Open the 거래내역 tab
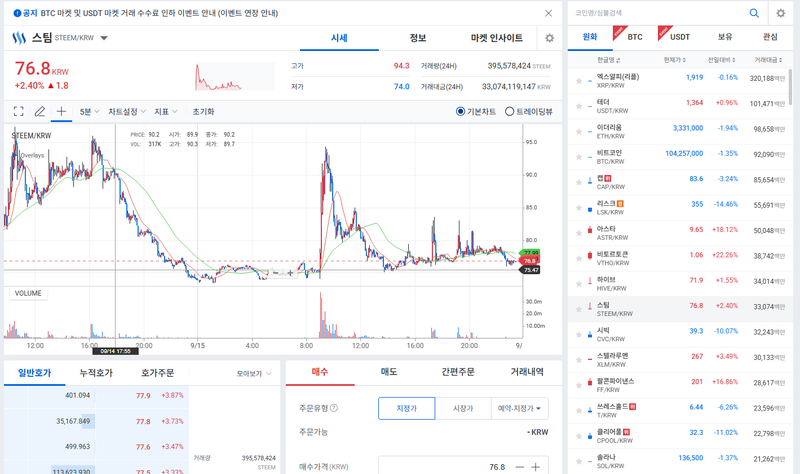The height and width of the screenshot is (474, 800). click(527, 372)
